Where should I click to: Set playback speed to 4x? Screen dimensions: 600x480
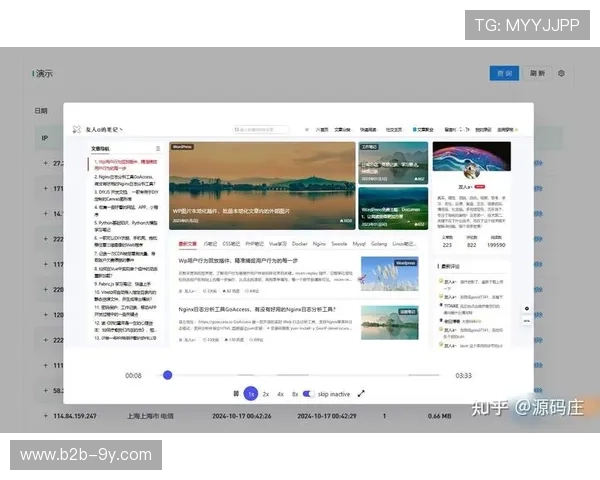click(x=280, y=394)
